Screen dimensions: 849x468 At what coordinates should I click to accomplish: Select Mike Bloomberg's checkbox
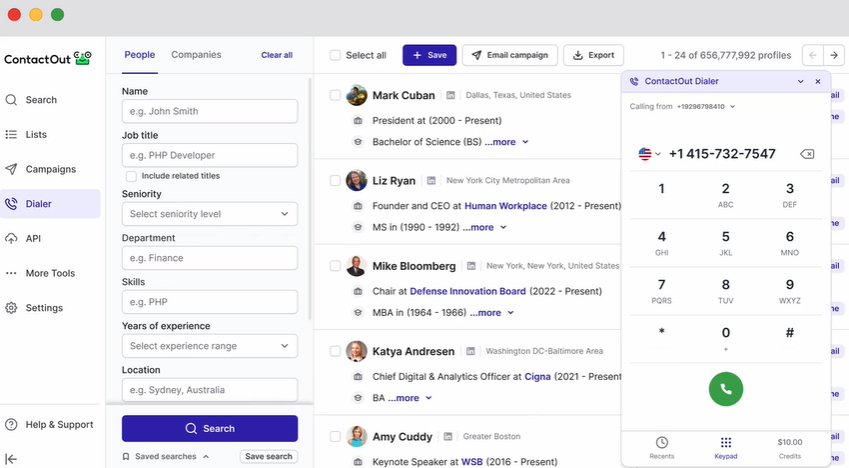335,266
